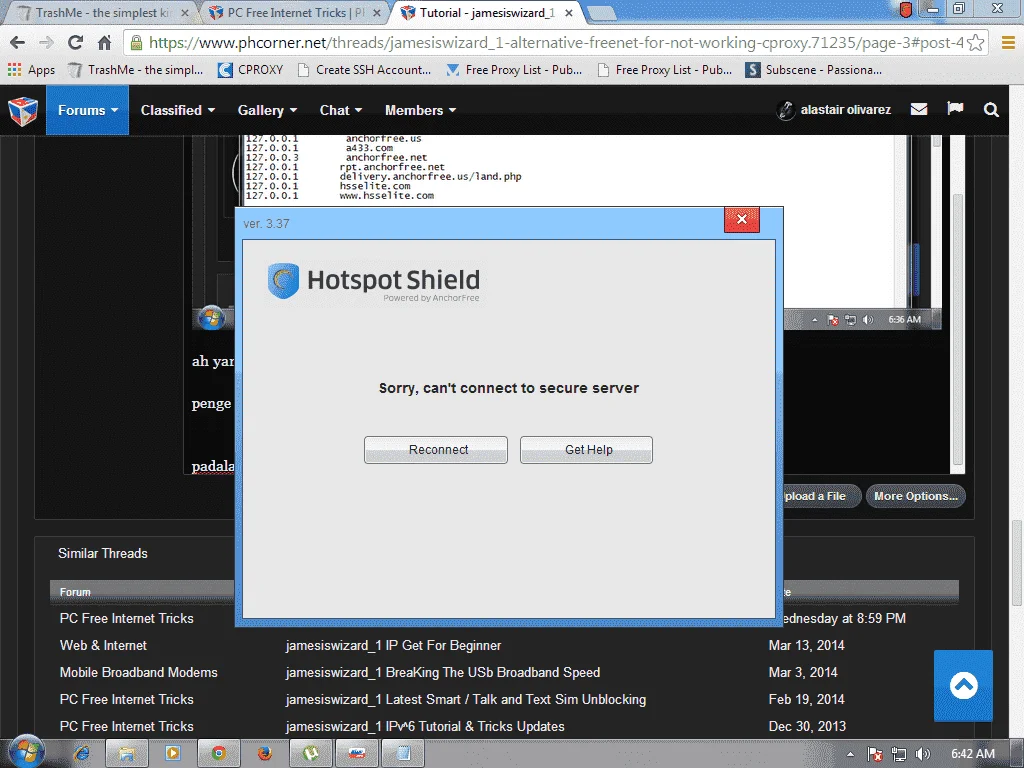Image resolution: width=1024 pixels, height=768 pixels.
Task: Jump to top with blue arrow button
Action: click(x=963, y=686)
